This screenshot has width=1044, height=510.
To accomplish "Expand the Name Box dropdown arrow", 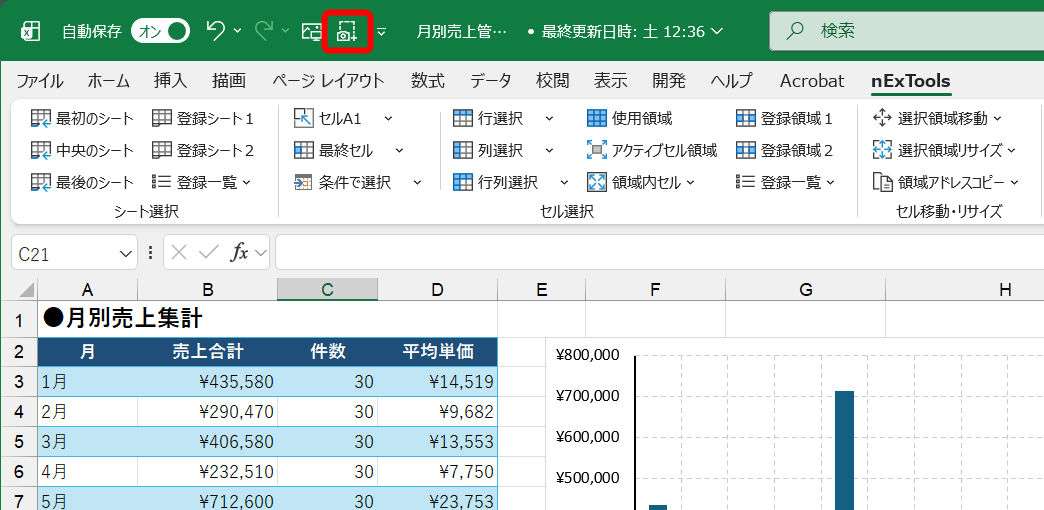I will pos(126,253).
